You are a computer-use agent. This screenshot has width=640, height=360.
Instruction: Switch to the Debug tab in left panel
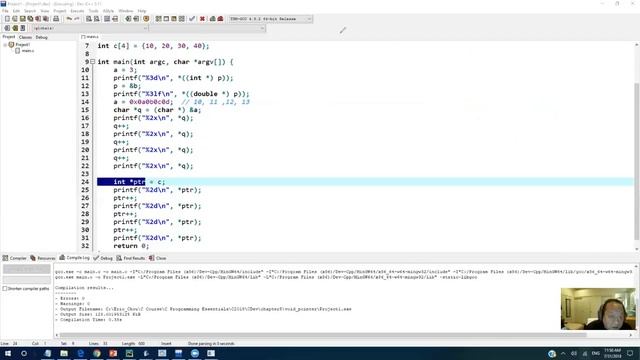[x=41, y=37]
